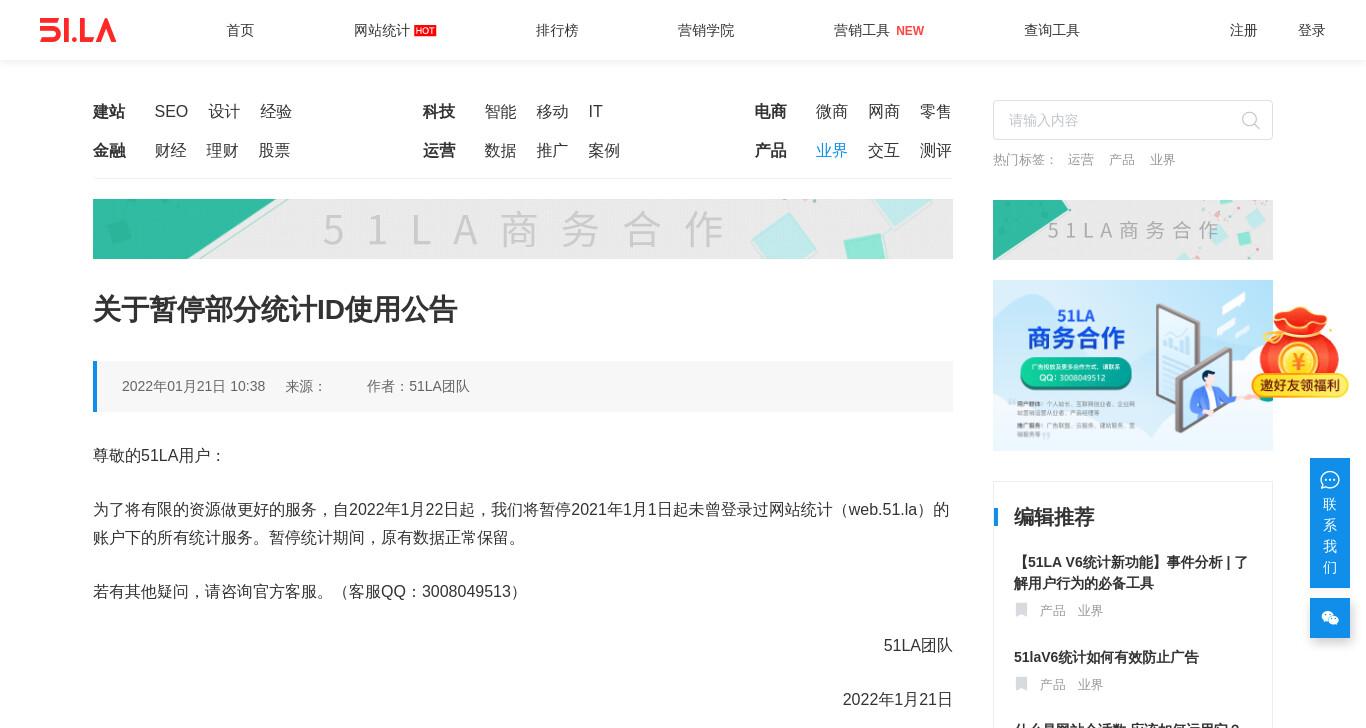The image size is (1366, 728).
Task: Click the WeChat floating icon
Action: pyautogui.click(x=1330, y=618)
